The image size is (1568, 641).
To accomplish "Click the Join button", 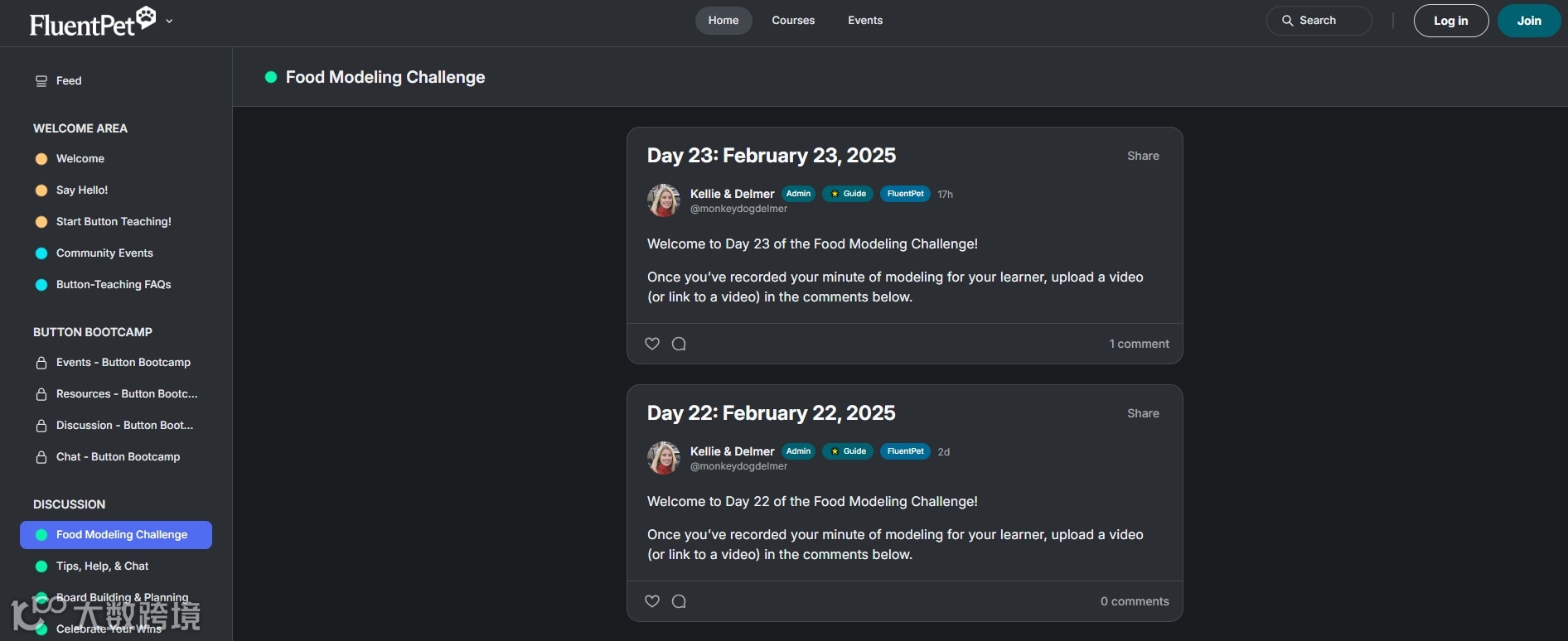I will pyautogui.click(x=1529, y=21).
